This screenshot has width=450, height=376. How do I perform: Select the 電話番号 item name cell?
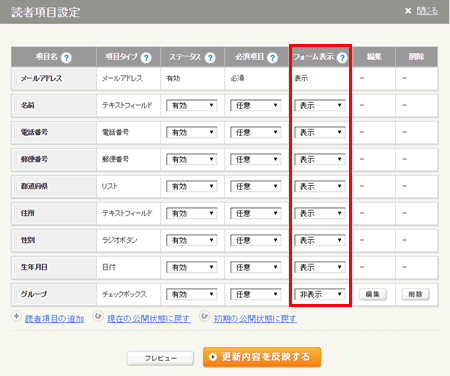point(54,133)
